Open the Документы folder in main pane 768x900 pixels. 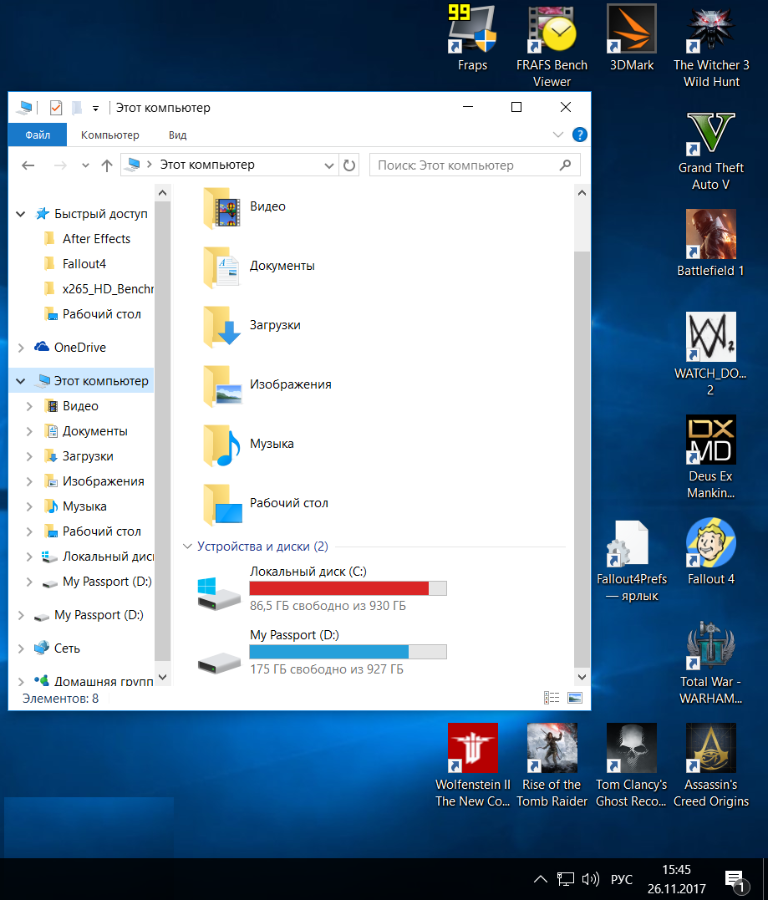click(259, 266)
